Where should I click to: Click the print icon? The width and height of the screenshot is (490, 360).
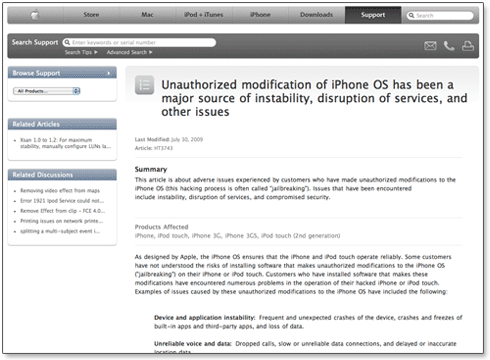468,46
